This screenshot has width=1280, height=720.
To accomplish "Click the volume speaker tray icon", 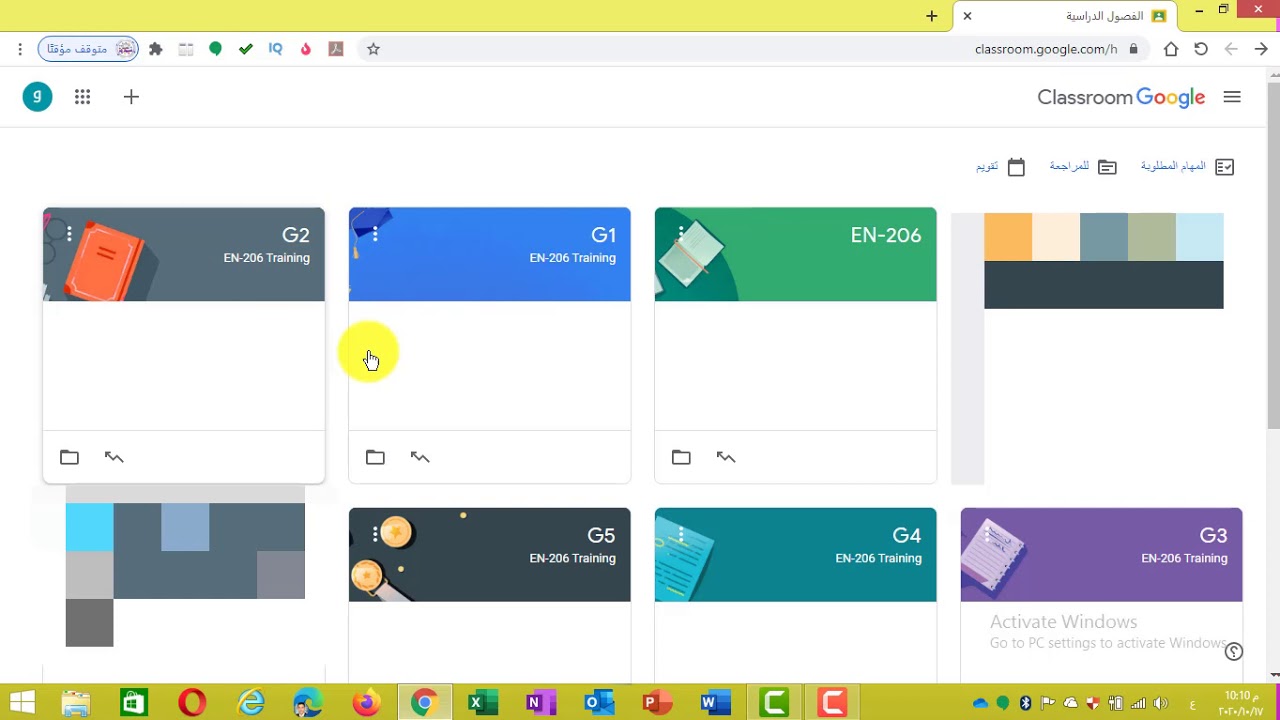I will [x=1160, y=703].
